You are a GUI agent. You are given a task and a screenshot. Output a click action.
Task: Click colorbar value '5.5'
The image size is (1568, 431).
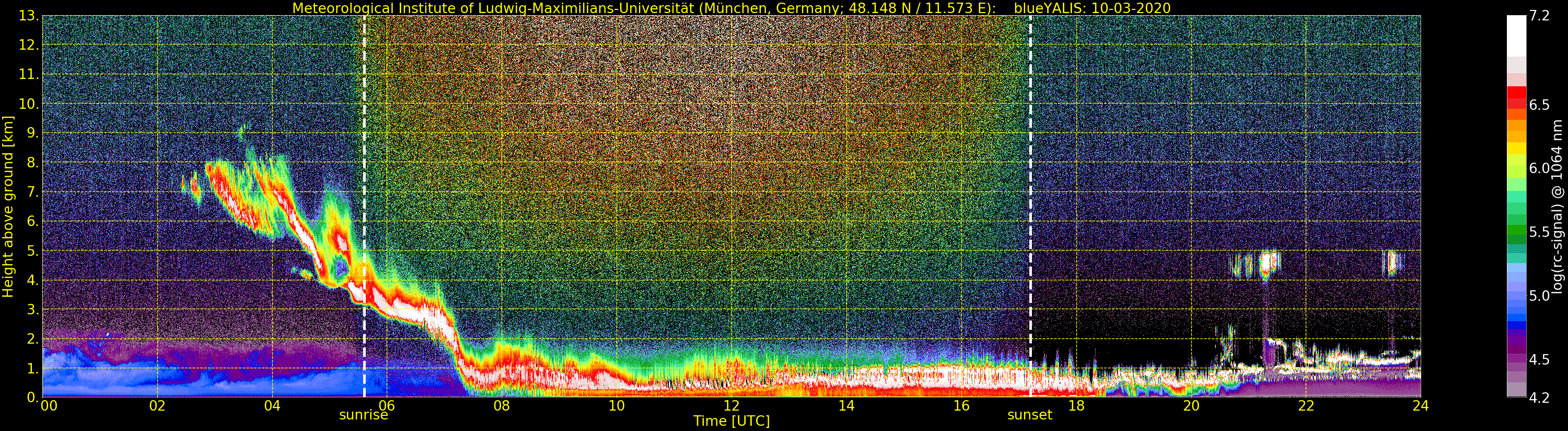1539,232
